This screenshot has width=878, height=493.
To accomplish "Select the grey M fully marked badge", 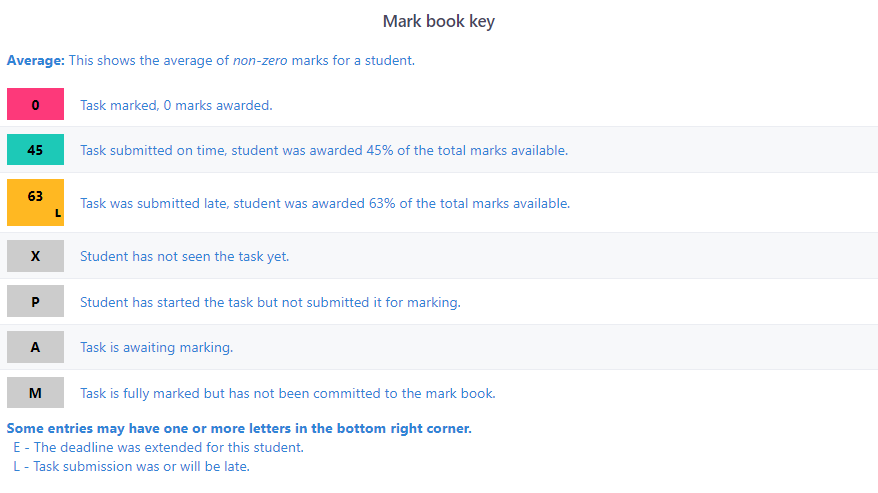I will click(x=35, y=393).
